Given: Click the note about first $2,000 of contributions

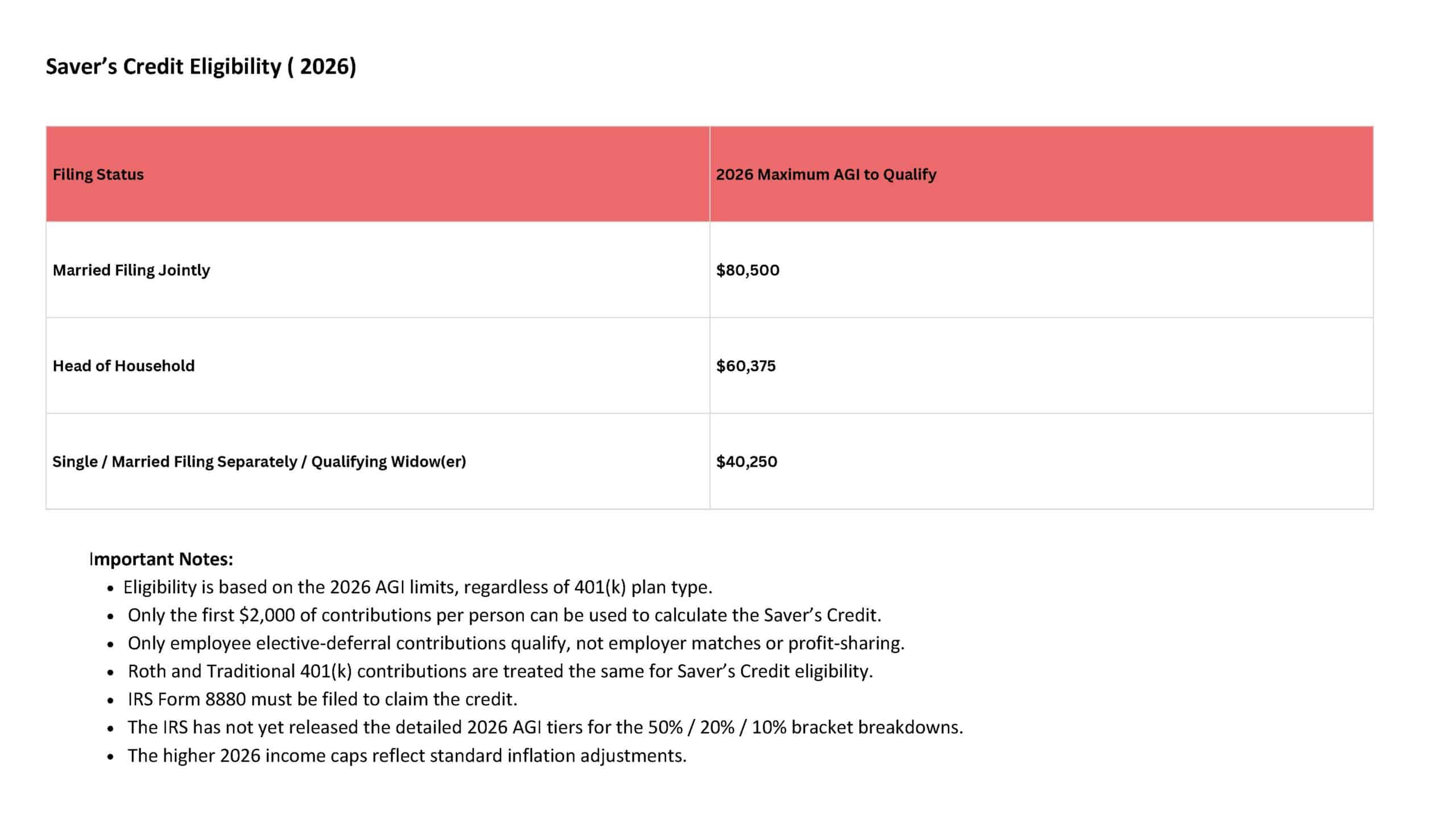Looking at the screenshot, I should pos(504,615).
